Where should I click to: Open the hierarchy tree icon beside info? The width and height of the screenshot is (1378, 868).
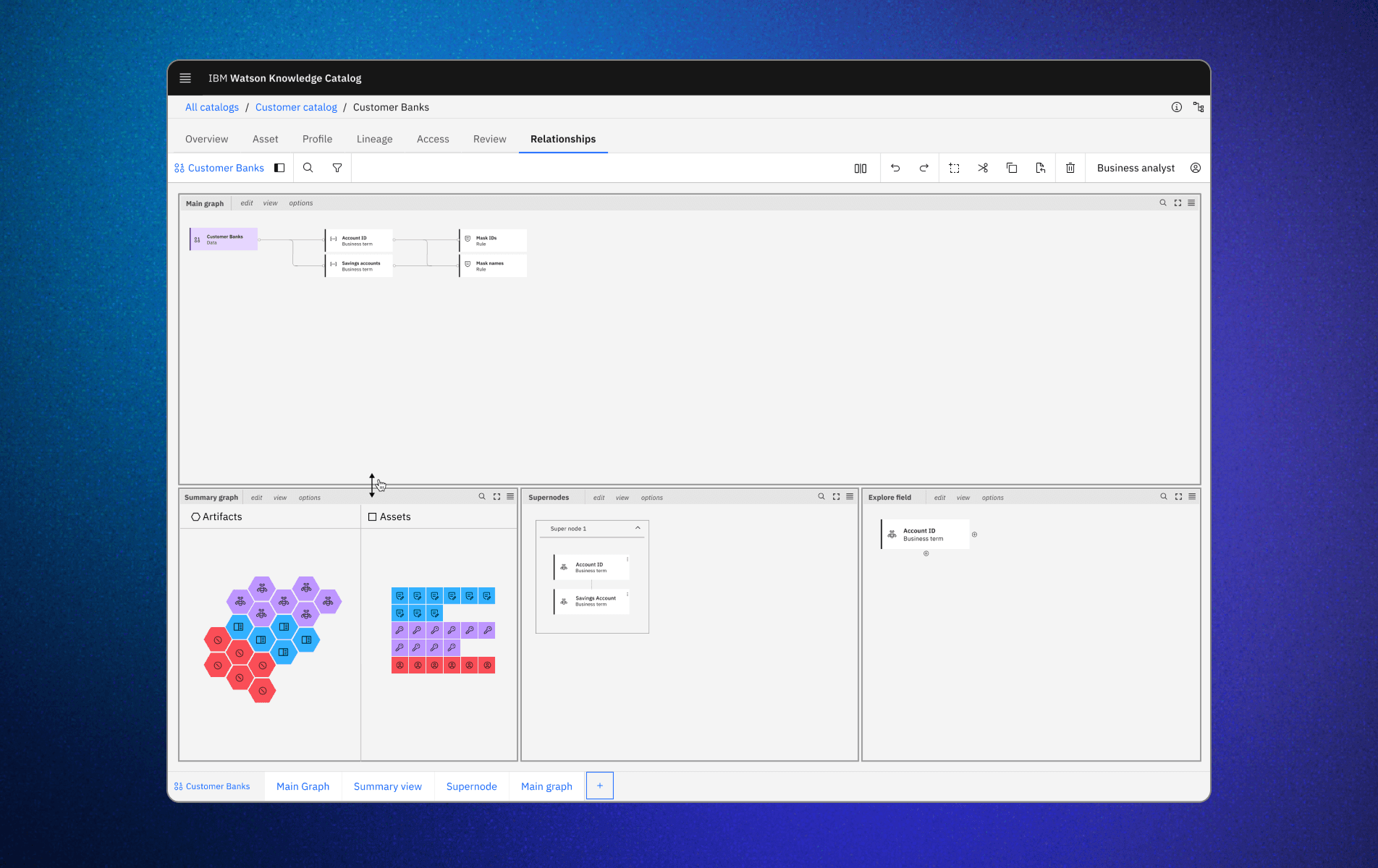1199,107
